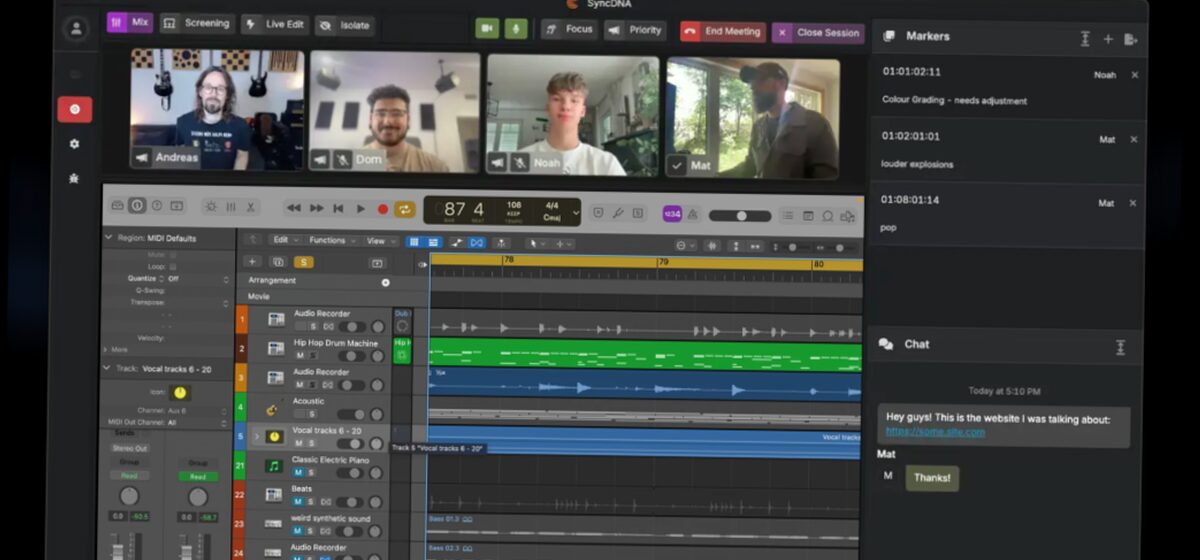Click the End Meeting button
The width and height of the screenshot is (1200, 560).
pos(723,32)
